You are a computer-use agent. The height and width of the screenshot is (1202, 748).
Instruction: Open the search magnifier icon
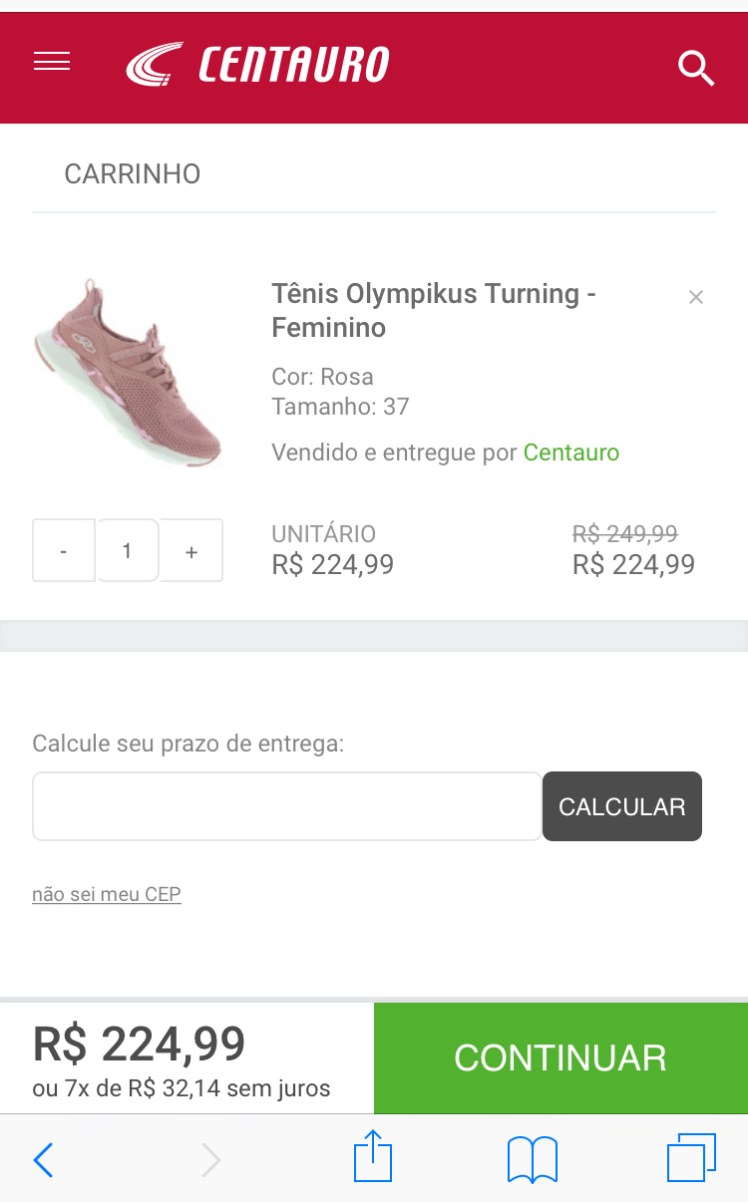[x=695, y=68]
